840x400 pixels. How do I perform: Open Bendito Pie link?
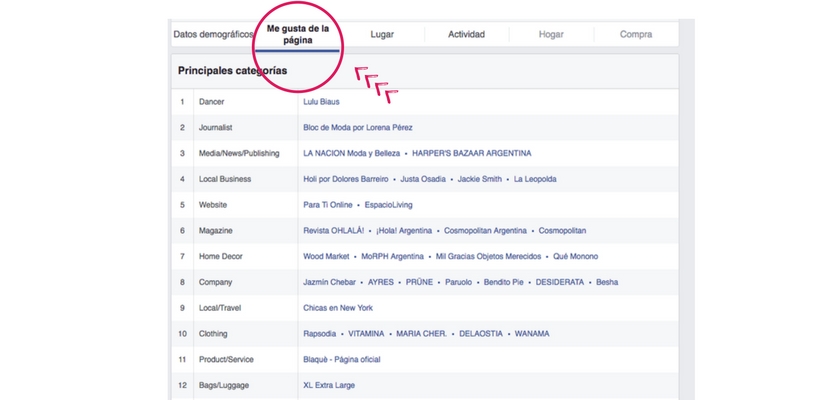coord(504,282)
